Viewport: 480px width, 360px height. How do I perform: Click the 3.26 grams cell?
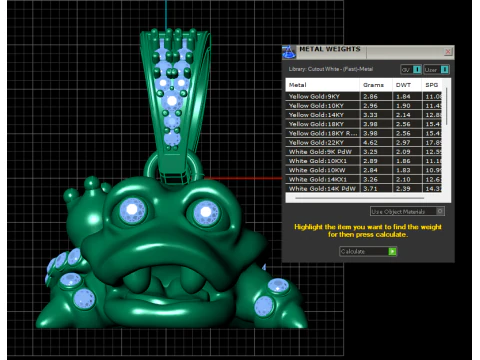coord(376,179)
